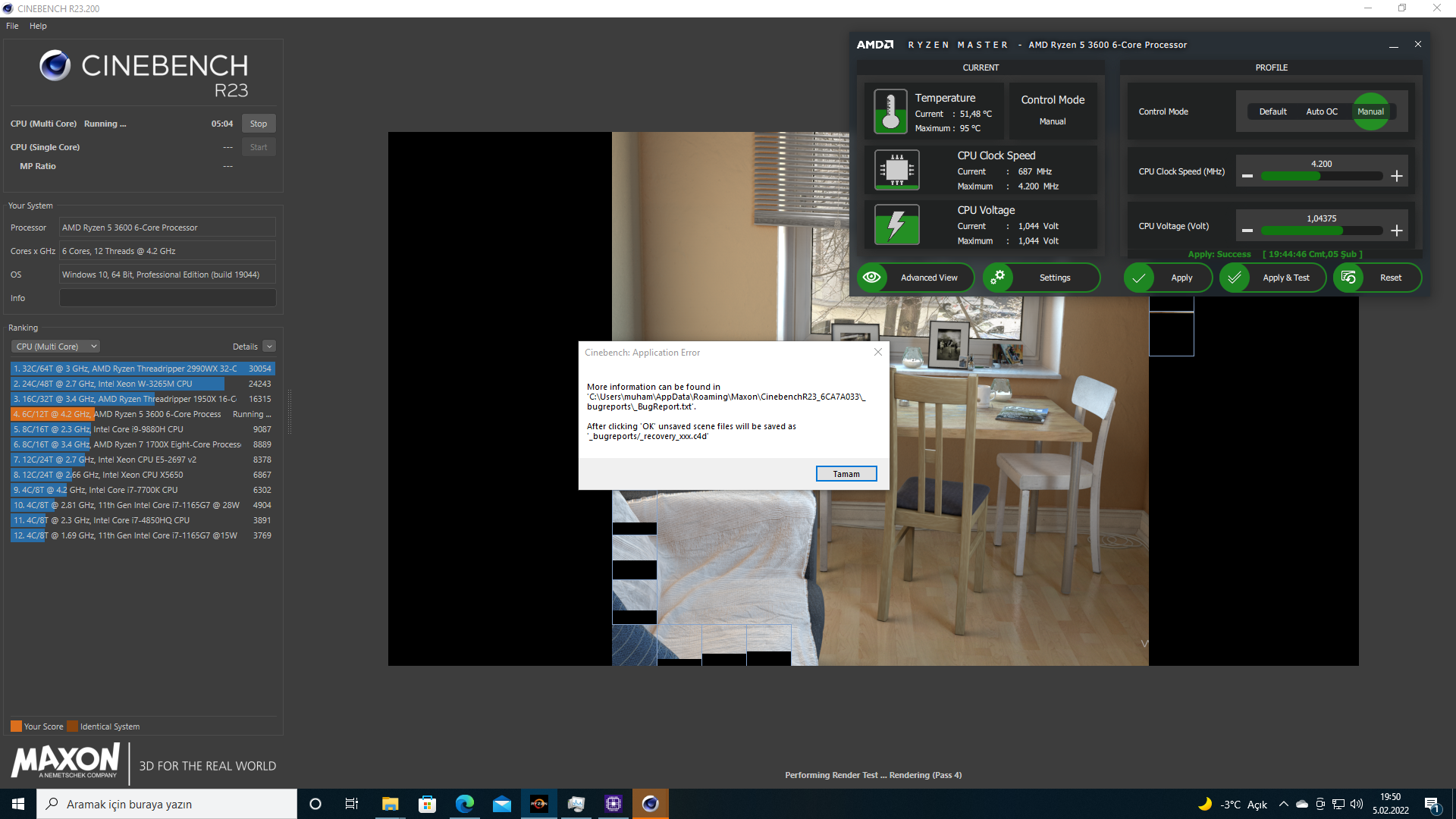This screenshot has height=819, width=1456.
Task: Decrease CPU Clock Speed with the minus button
Action: (x=1247, y=176)
